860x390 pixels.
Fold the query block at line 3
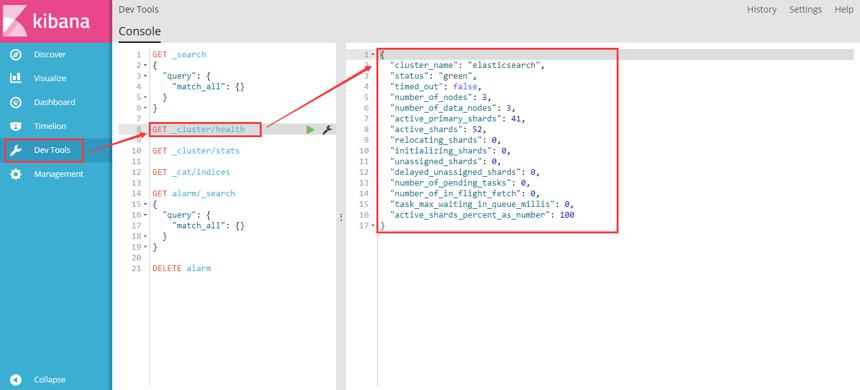[144, 76]
